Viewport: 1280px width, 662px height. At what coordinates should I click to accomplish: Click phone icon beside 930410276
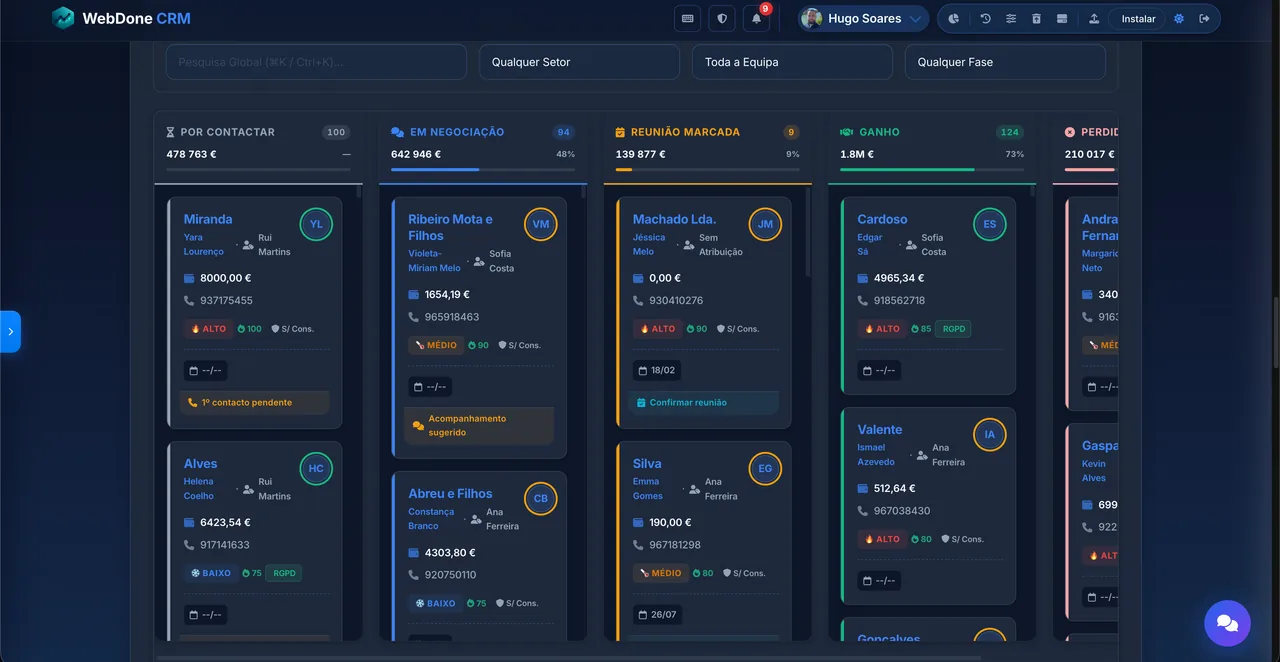click(x=638, y=300)
